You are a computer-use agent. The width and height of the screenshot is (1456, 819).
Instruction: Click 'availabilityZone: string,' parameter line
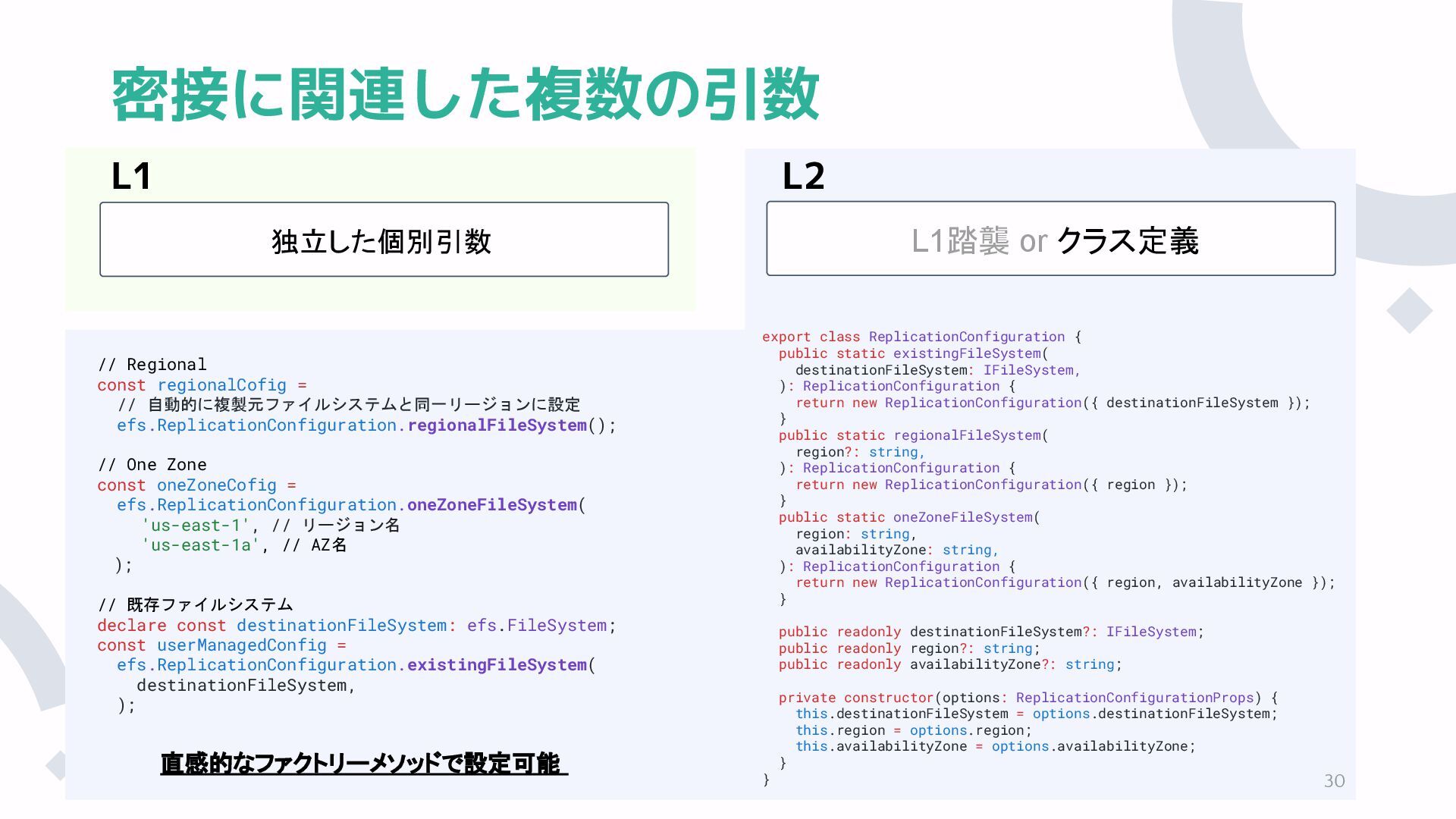pos(897,550)
